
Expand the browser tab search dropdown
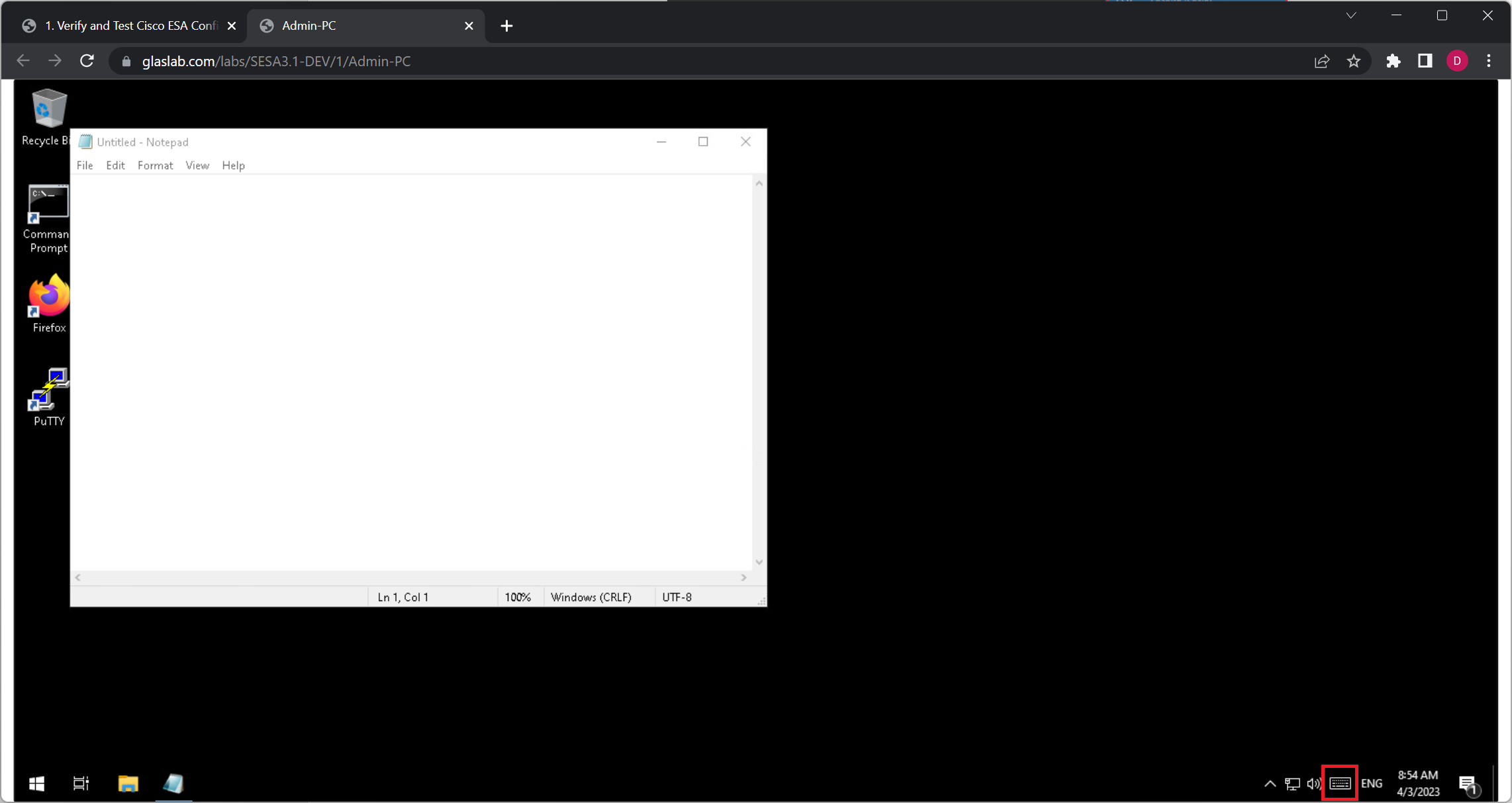click(1351, 15)
